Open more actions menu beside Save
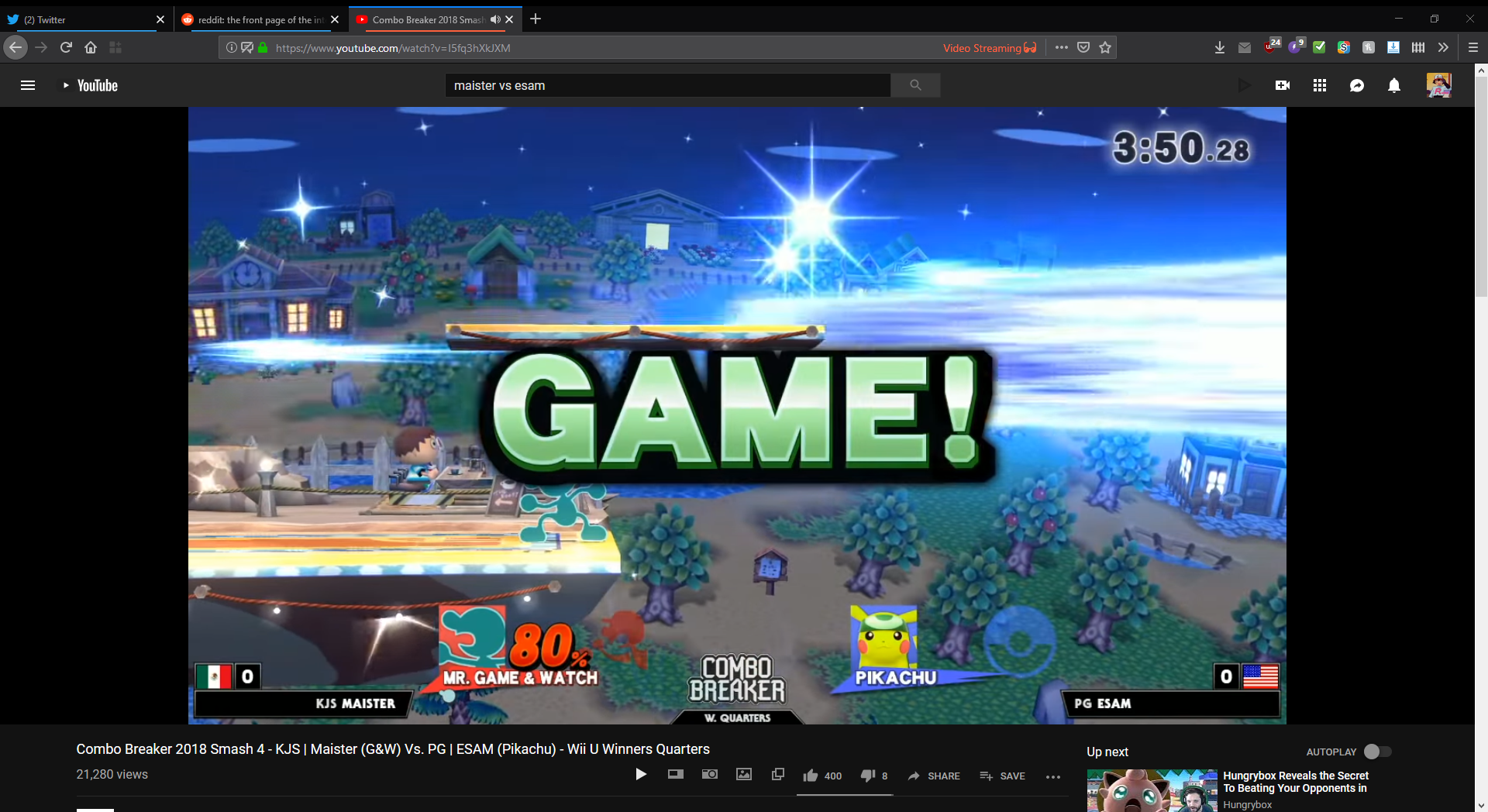The image size is (1488, 812). click(x=1053, y=776)
